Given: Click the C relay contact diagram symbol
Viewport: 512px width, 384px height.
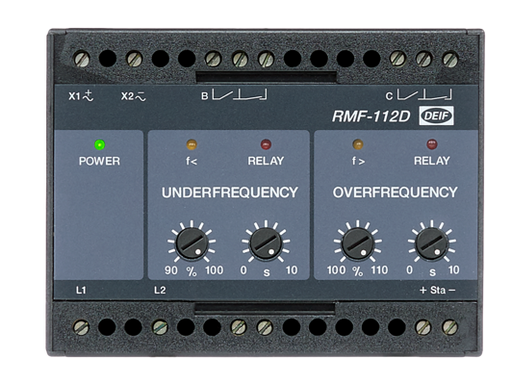Looking at the screenshot, I should coord(424,95).
